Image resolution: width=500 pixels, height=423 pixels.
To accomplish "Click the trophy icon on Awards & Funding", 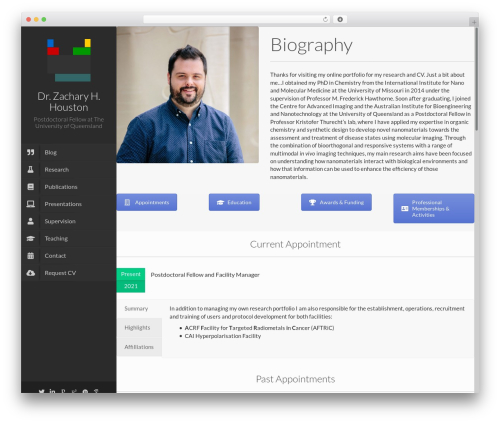I will tap(312, 202).
